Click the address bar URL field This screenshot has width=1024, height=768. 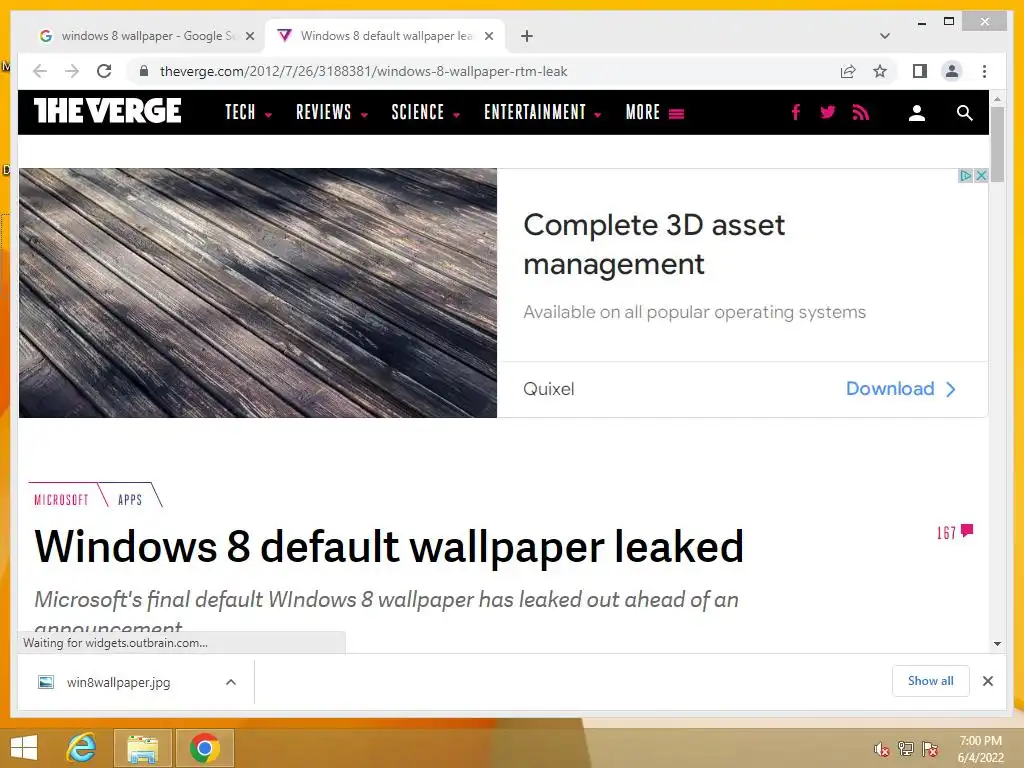pyautogui.click(x=363, y=71)
